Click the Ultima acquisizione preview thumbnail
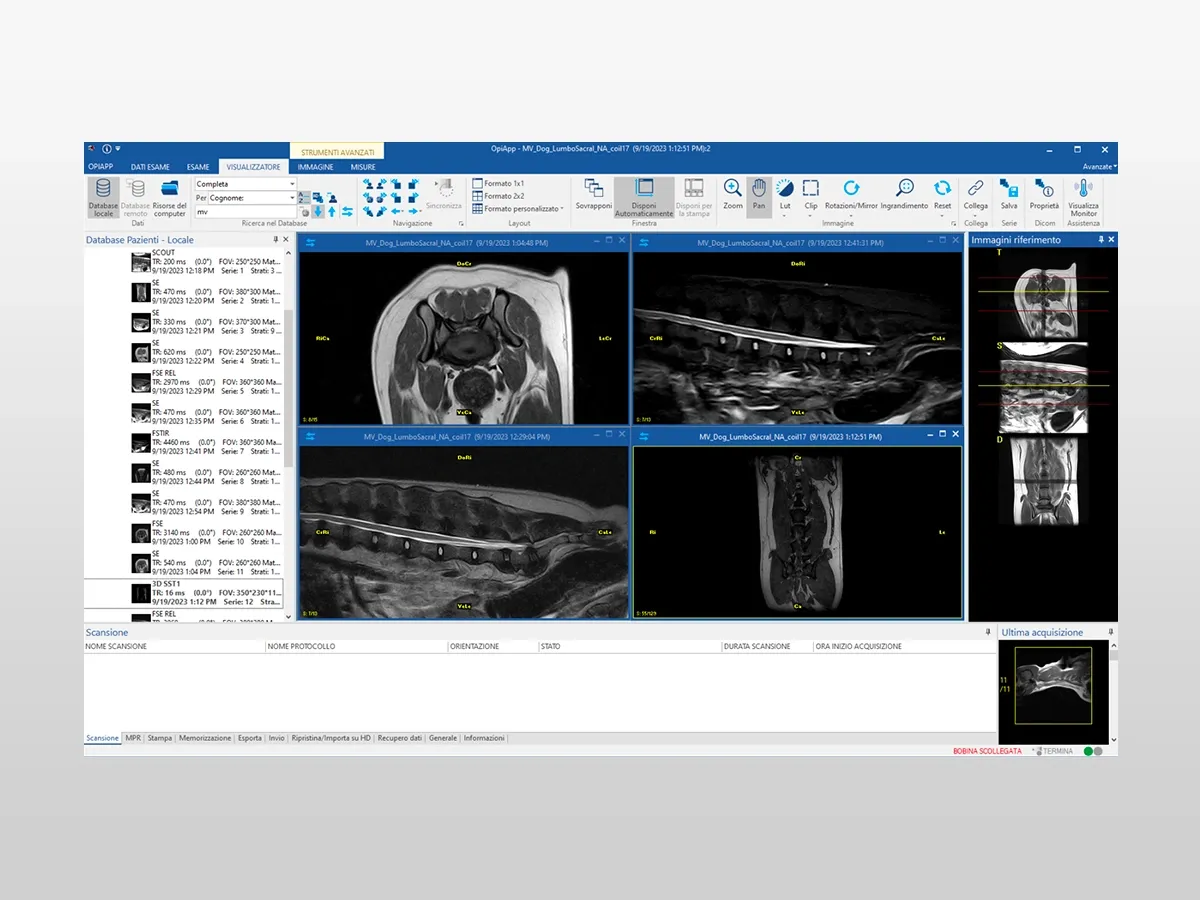Viewport: 1200px width, 900px height. 1054,685
